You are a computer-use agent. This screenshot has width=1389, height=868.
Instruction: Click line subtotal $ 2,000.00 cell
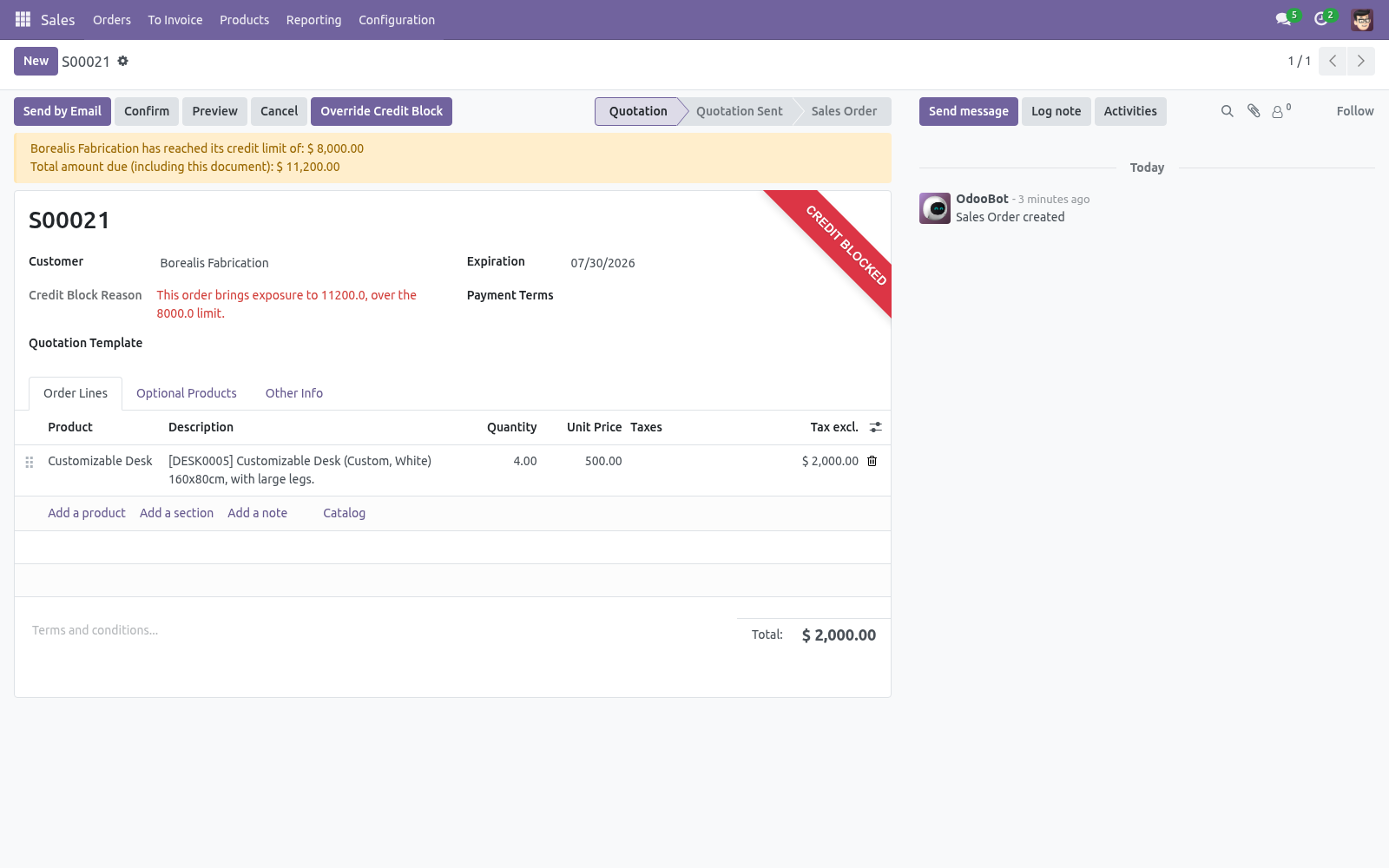point(830,461)
